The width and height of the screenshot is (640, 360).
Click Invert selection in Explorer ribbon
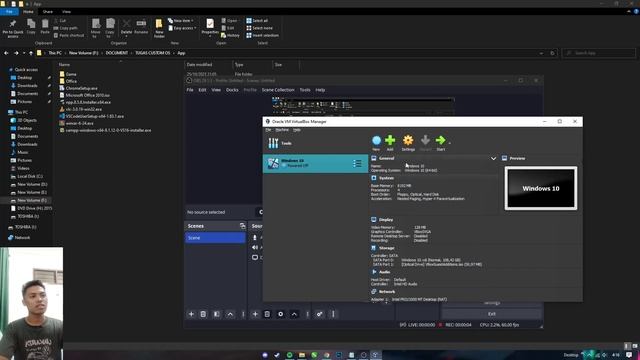[262, 36]
